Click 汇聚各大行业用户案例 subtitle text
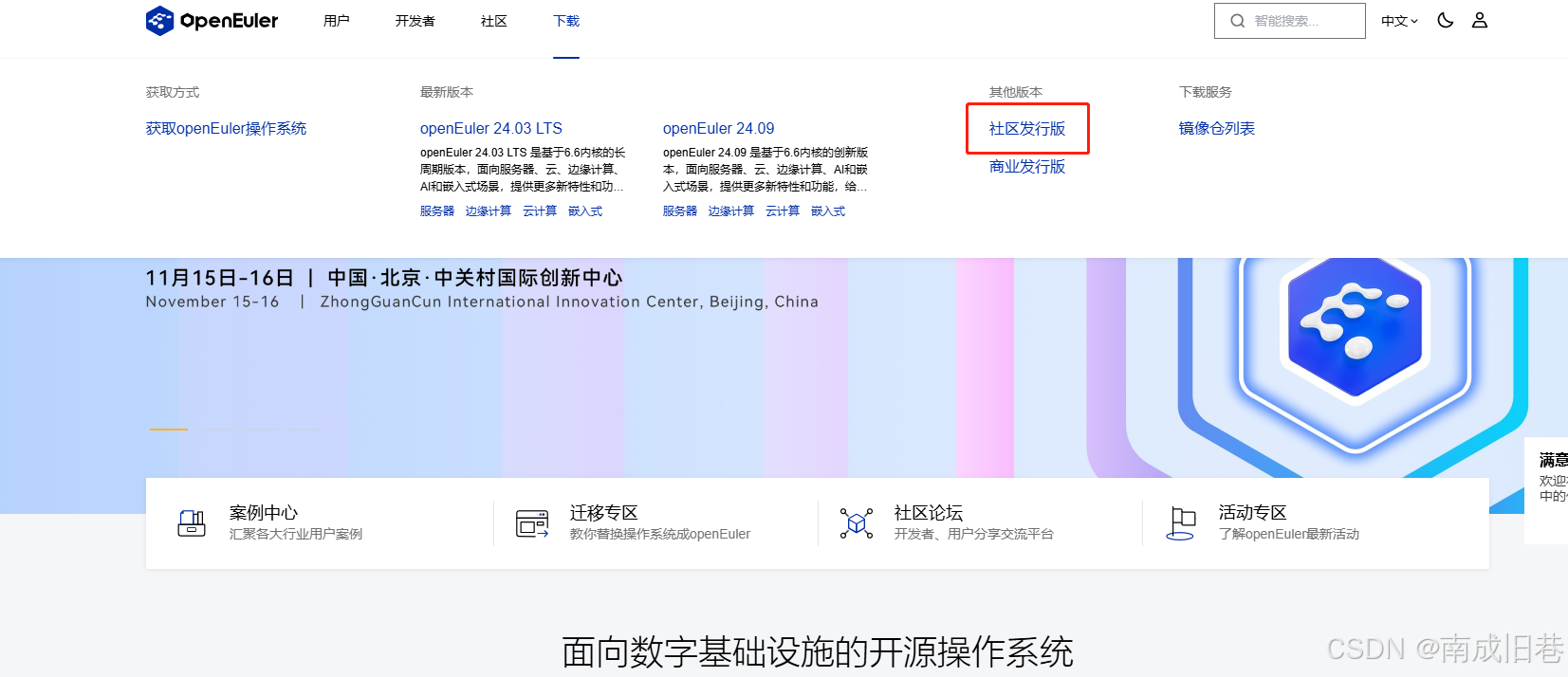The width and height of the screenshot is (1568, 677). click(x=296, y=534)
